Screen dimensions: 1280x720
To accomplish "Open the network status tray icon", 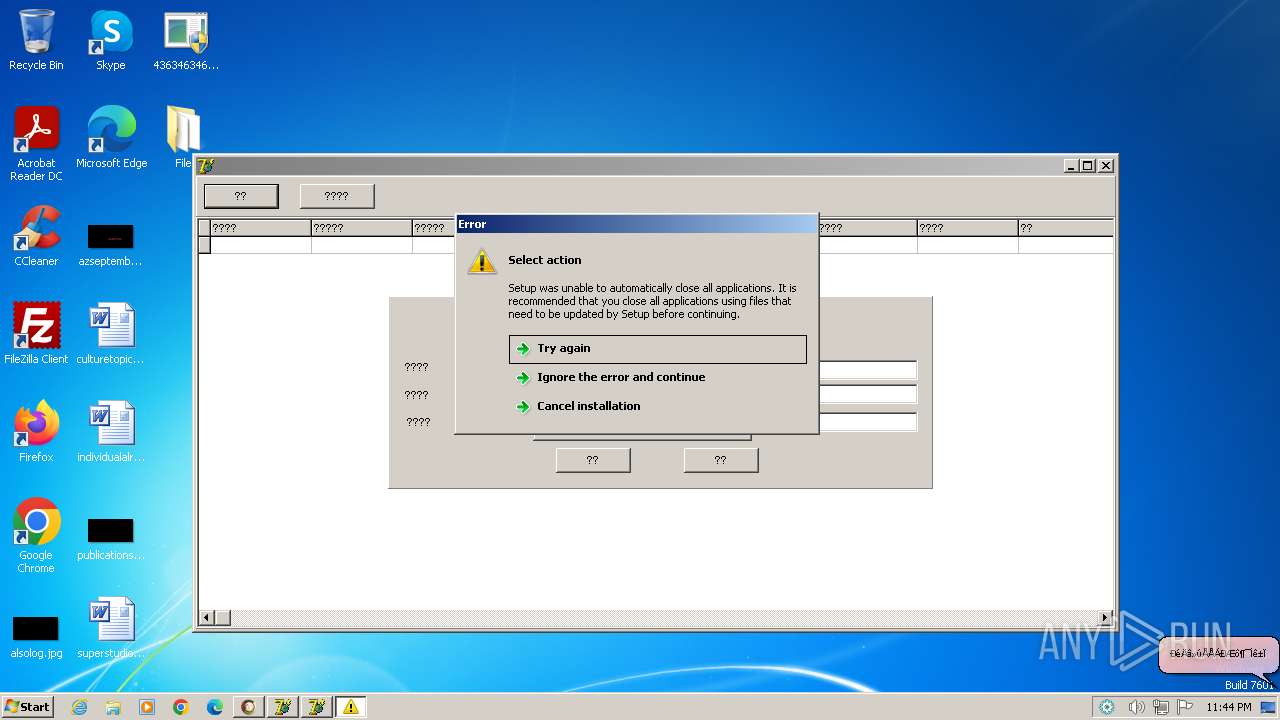I will click(1161, 707).
